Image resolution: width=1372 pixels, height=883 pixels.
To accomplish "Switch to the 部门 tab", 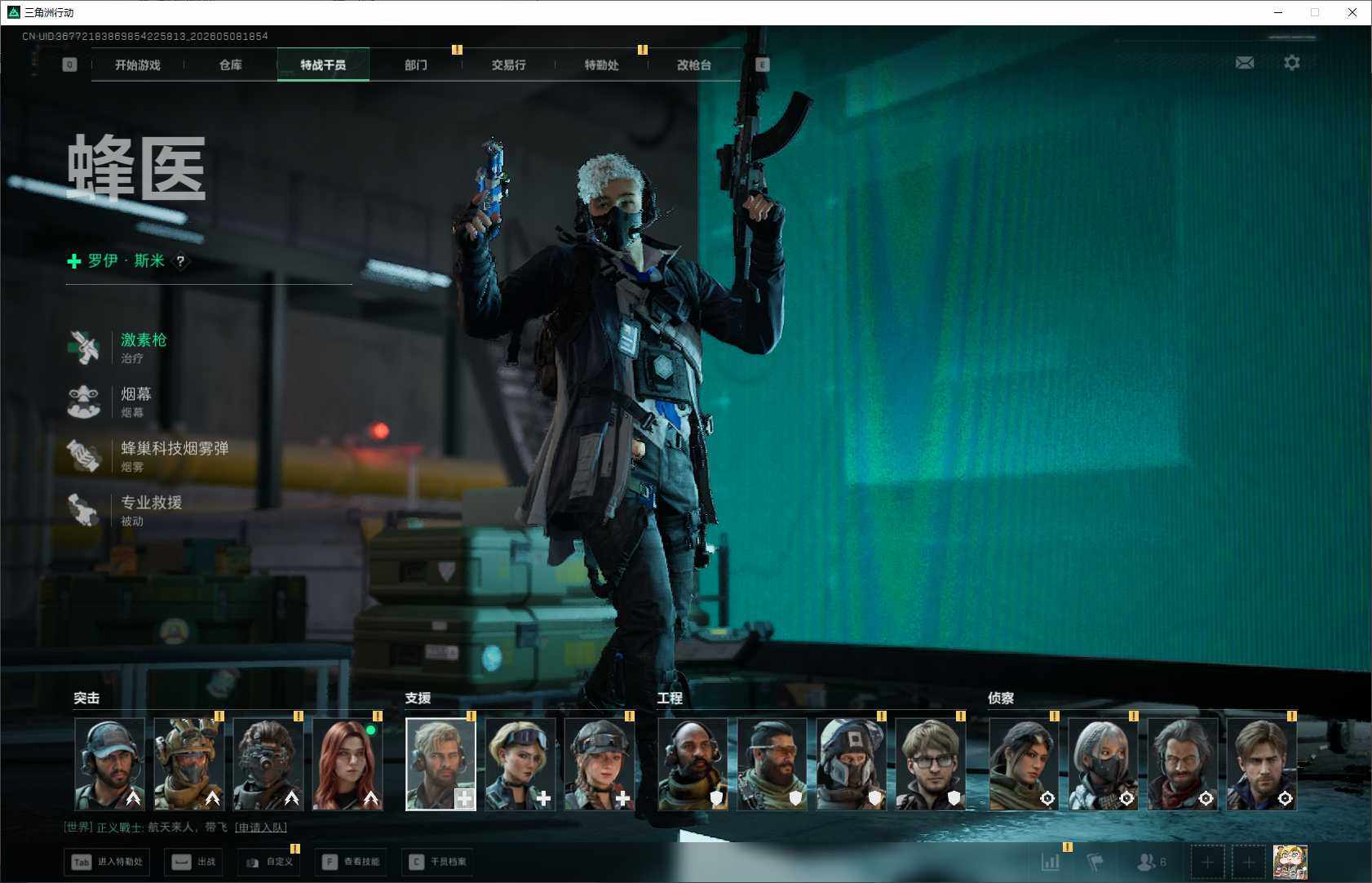I will tap(416, 64).
